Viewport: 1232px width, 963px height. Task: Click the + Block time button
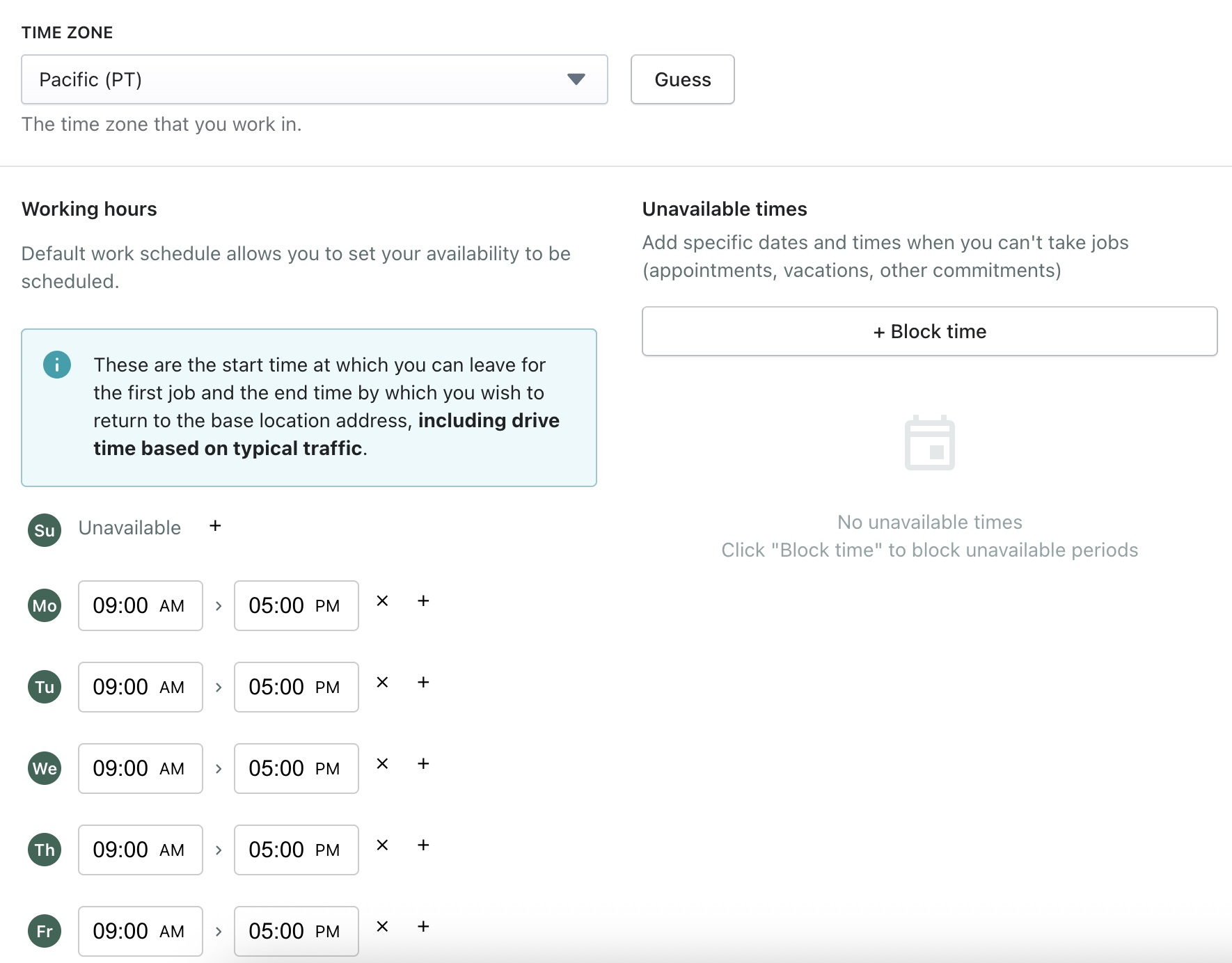point(929,331)
